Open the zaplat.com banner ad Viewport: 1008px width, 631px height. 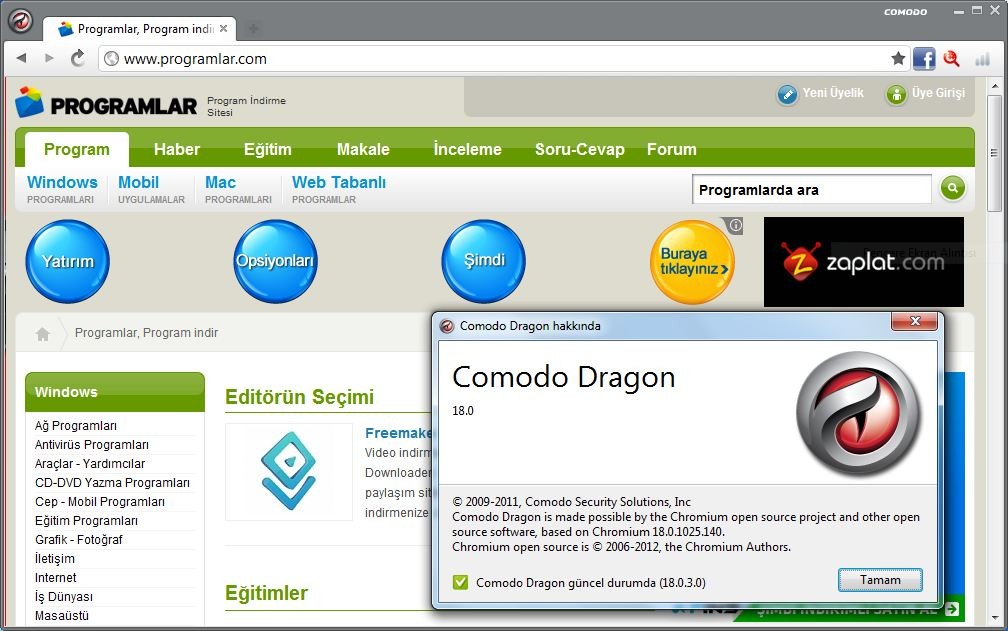point(863,262)
